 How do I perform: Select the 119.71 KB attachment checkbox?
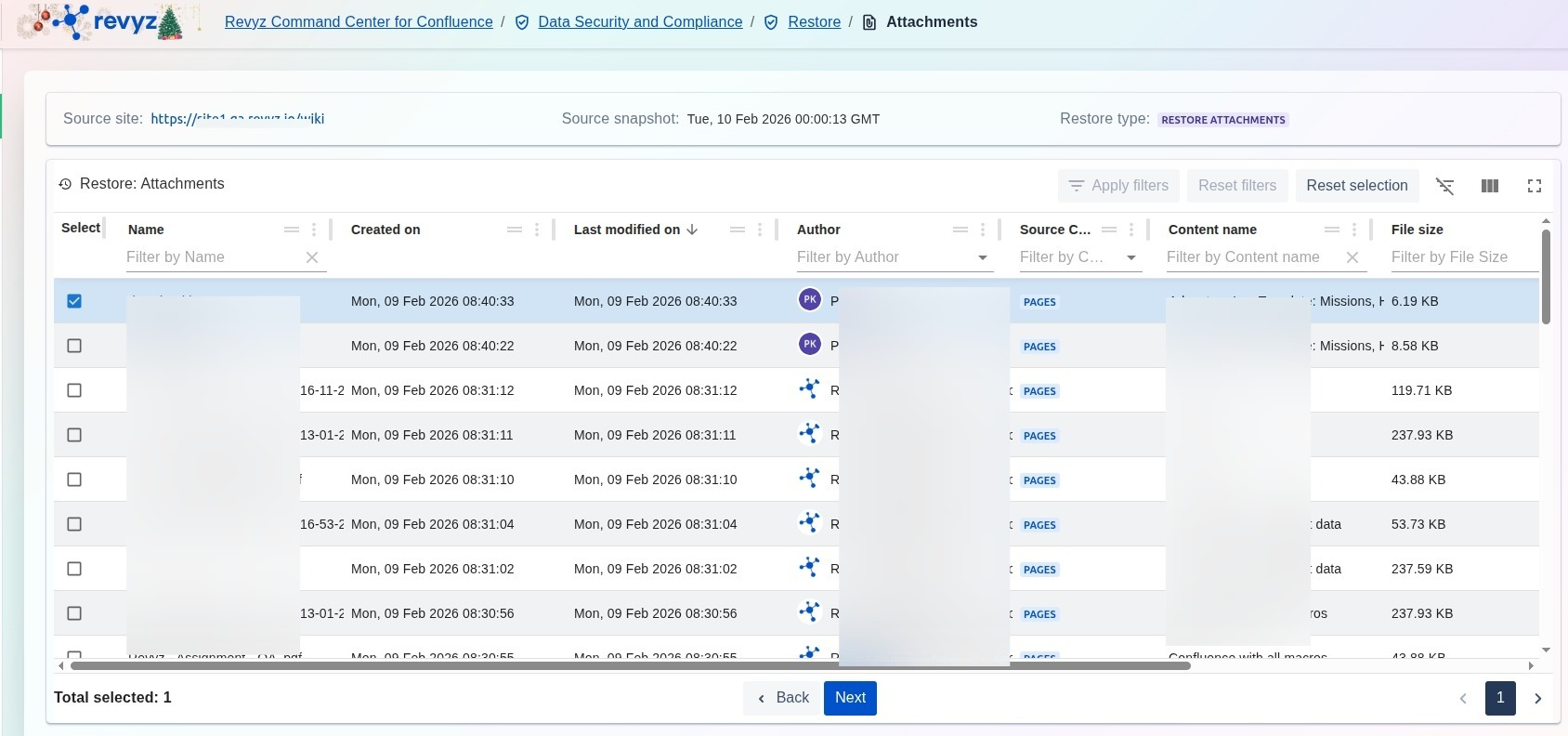point(74,390)
